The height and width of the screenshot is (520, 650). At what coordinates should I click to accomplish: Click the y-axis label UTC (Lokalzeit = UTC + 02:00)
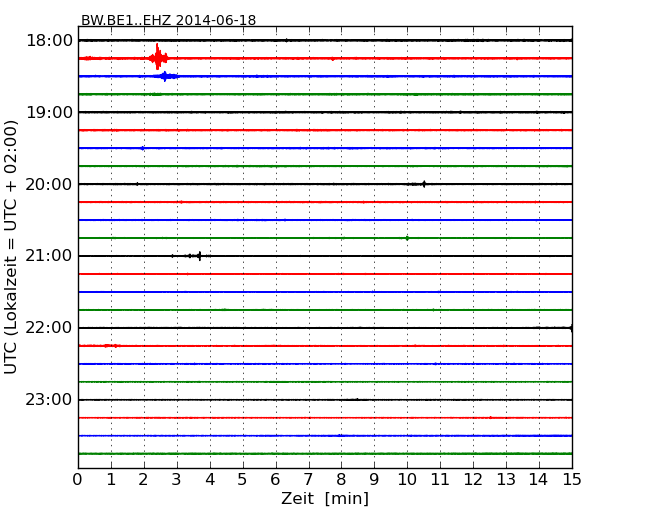coord(11,247)
